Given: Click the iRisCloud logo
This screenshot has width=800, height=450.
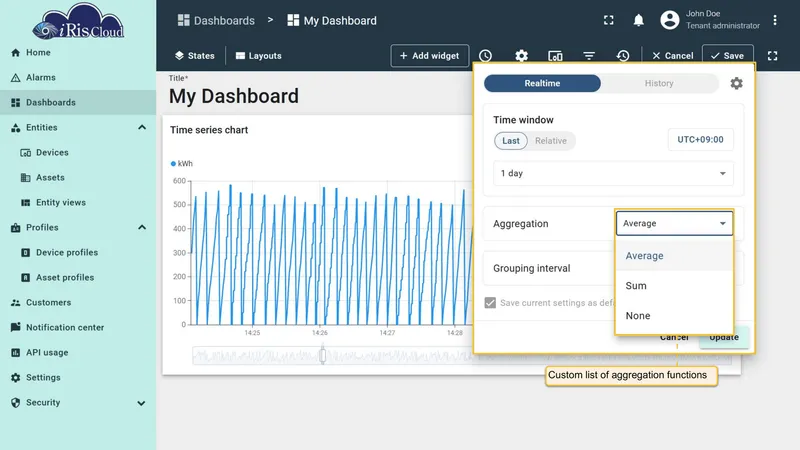Looking at the screenshot, I should coord(78,21).
